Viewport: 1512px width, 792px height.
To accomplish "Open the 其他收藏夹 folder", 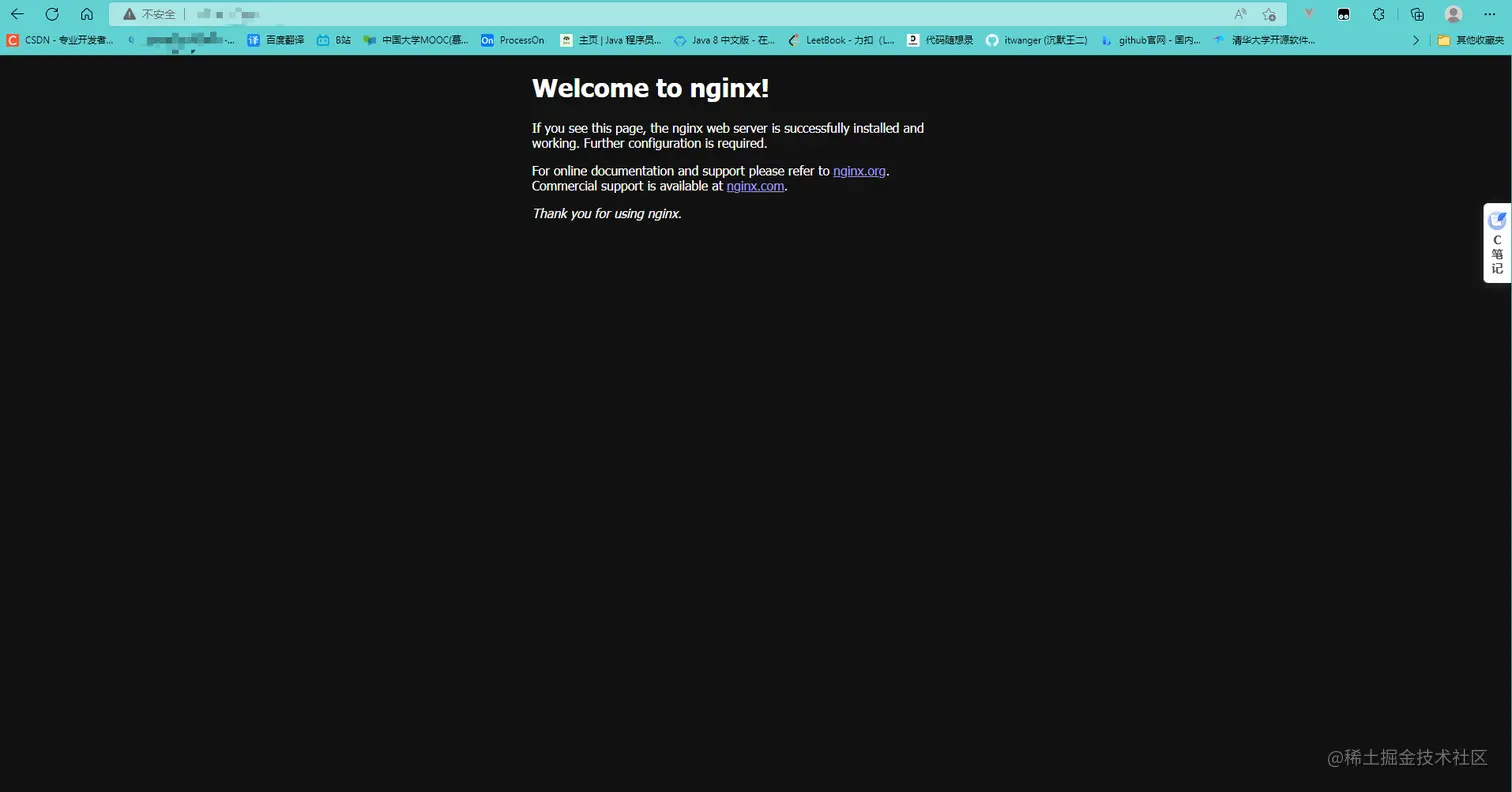I will [x=1471, y=40].
